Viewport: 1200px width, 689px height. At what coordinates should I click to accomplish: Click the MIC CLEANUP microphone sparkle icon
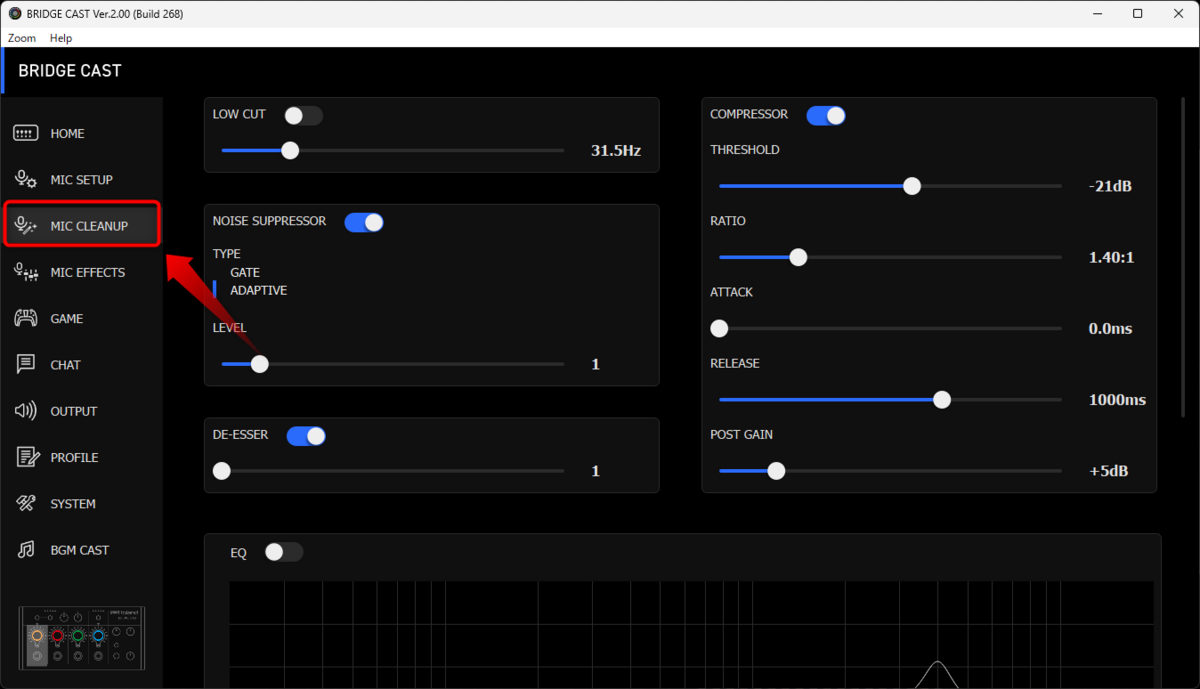tap(26, 226)
